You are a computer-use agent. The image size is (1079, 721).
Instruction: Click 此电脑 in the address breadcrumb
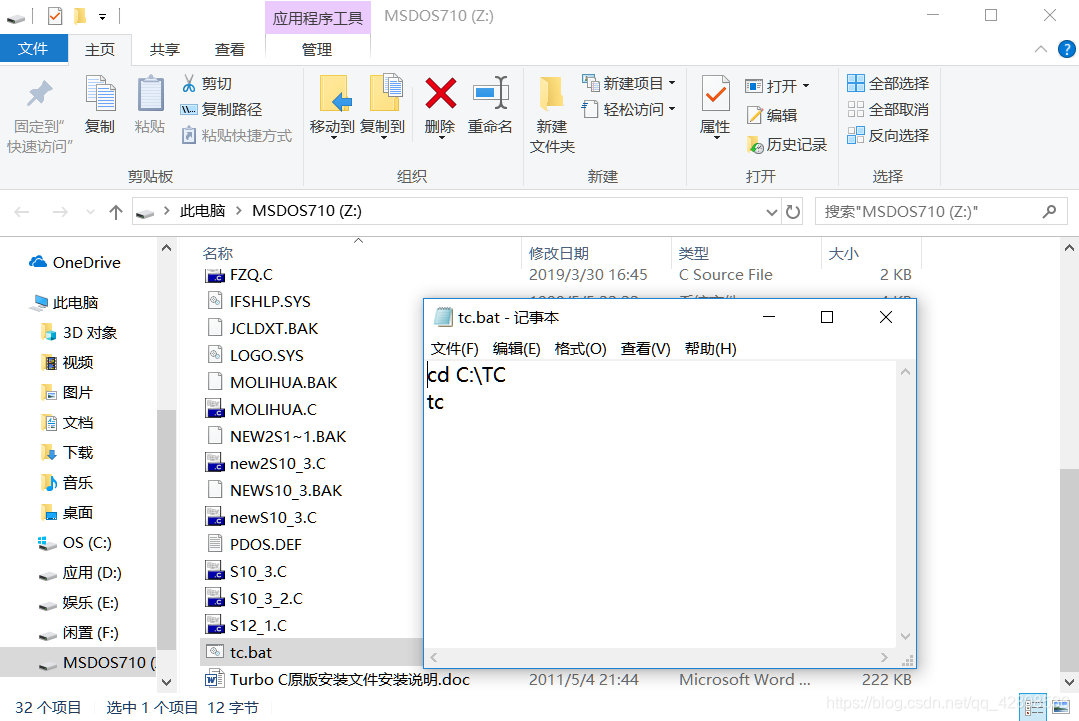202,211
